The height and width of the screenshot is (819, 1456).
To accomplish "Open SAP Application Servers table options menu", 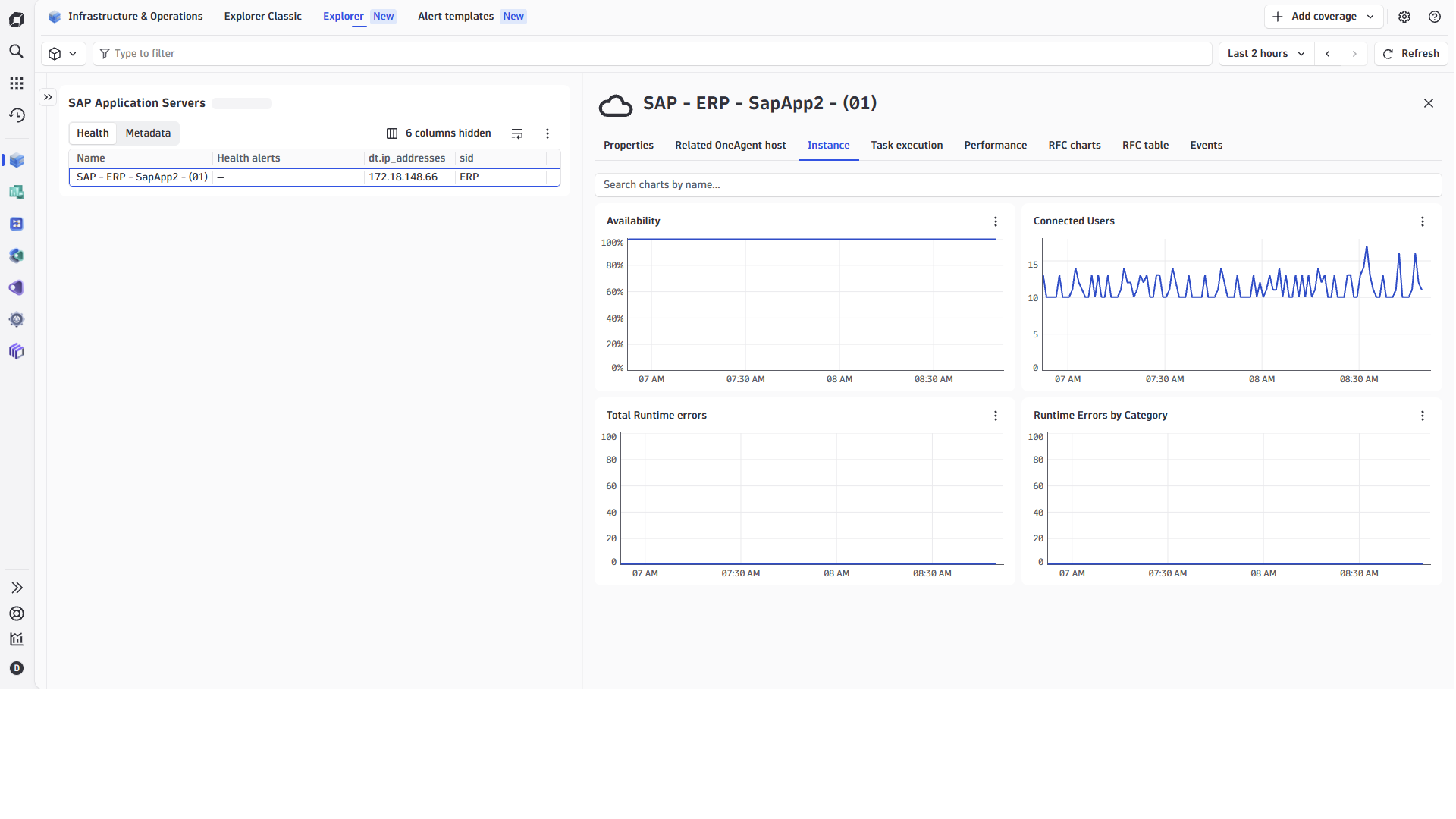I will 548,133.
